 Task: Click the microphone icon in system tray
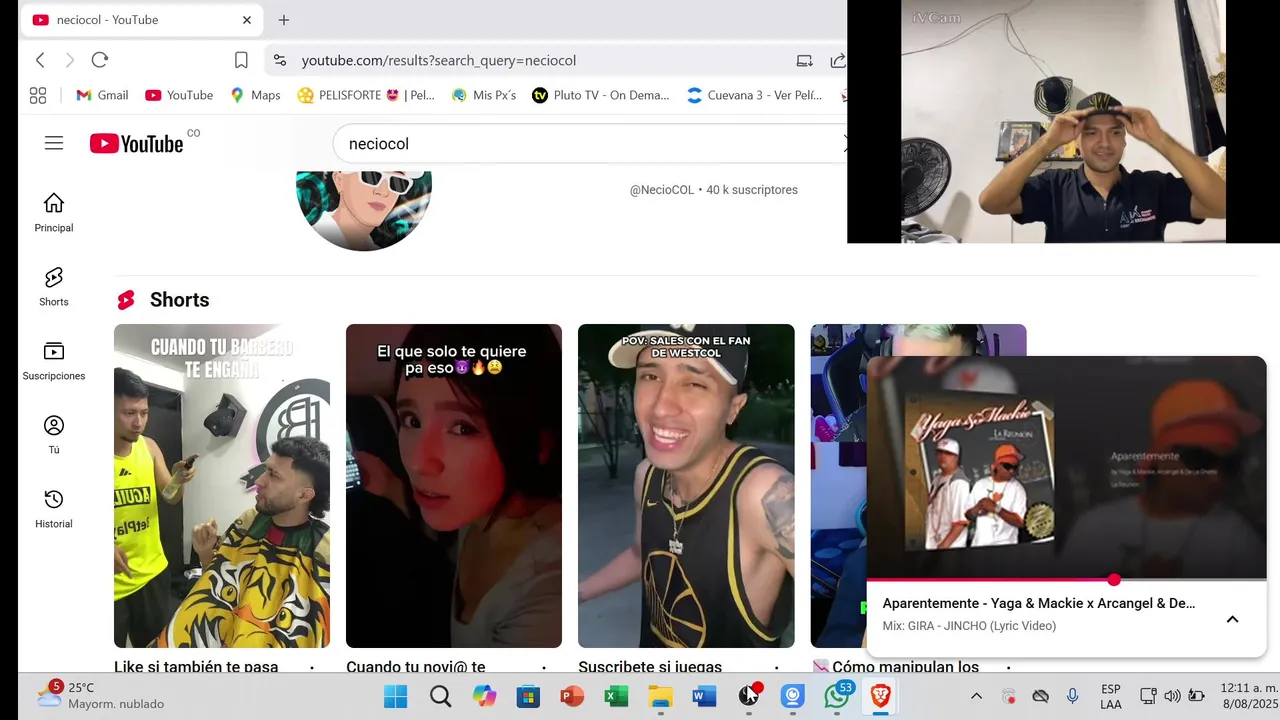(1072, 696)
